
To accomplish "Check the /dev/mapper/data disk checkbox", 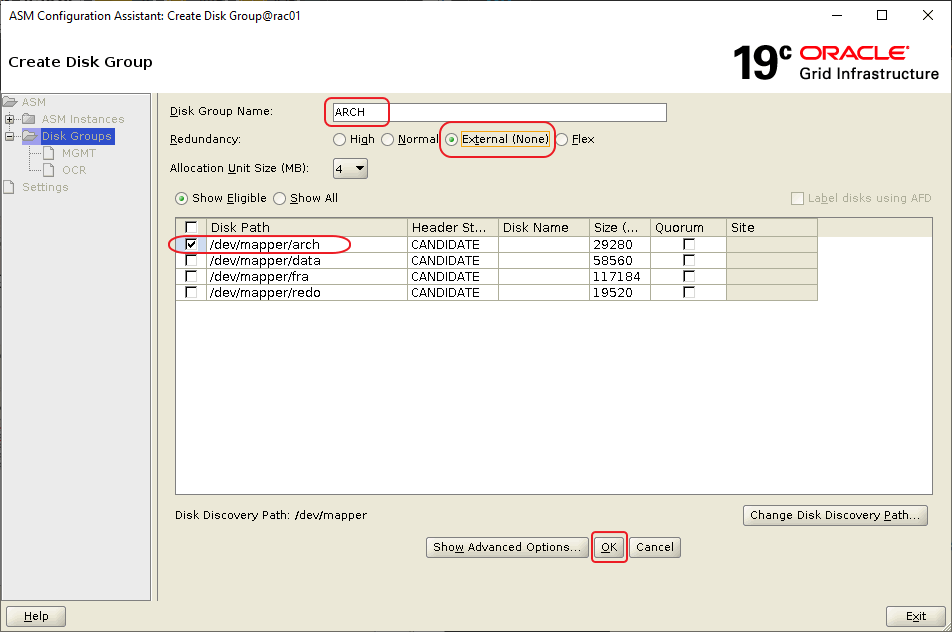I will tap(191, 261).
